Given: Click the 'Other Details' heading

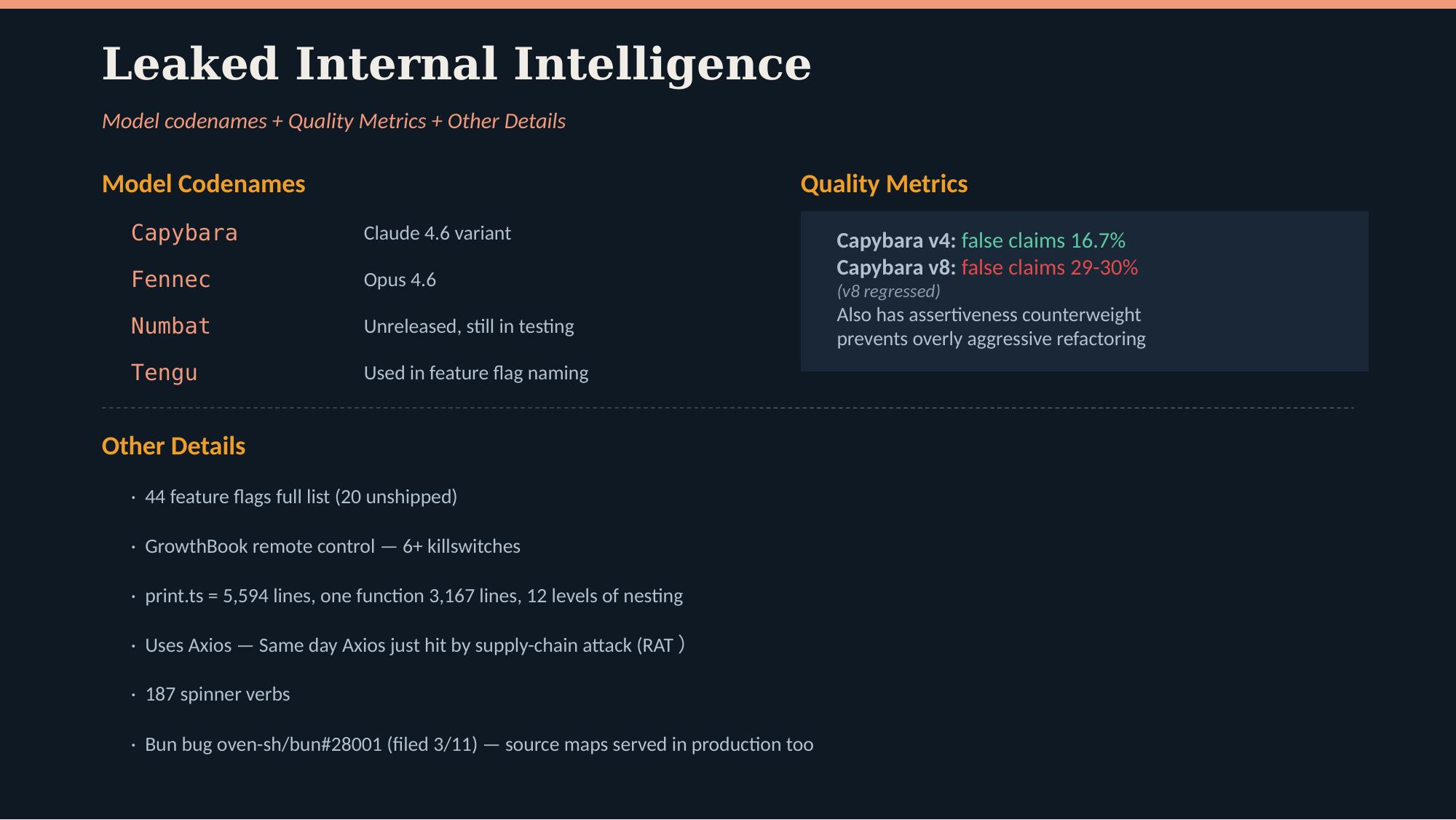Looking at the screenshot, I should coord(173,446).
